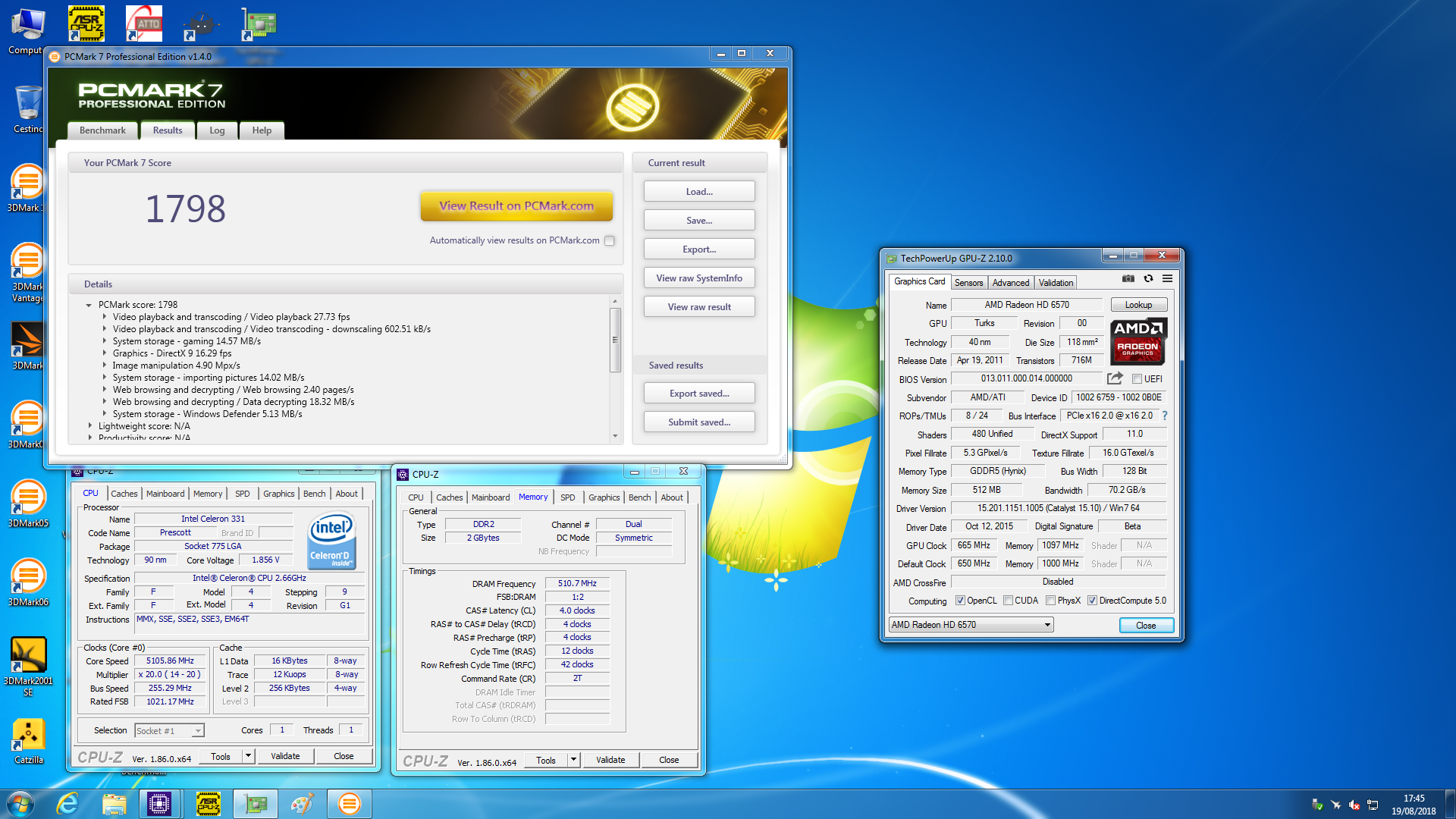Click the clock showing 17:45 in taskbar

[x=1414, y=799]
